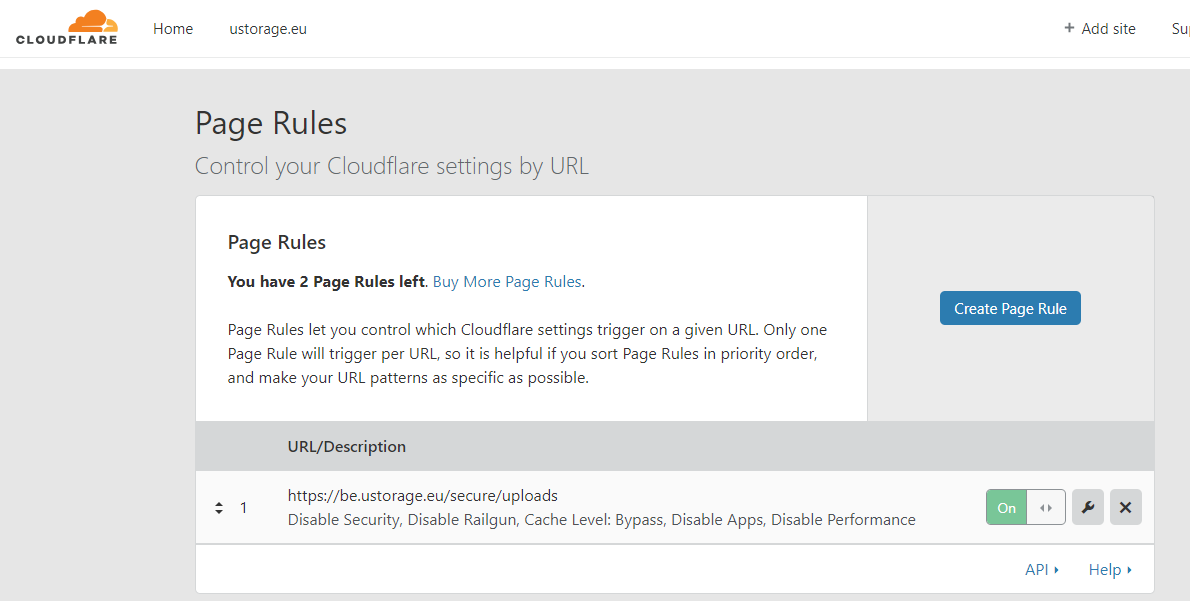Click the reorder arrows for rule 1
The height and width of the screenshot is (601, 1190).
(219, 508)
